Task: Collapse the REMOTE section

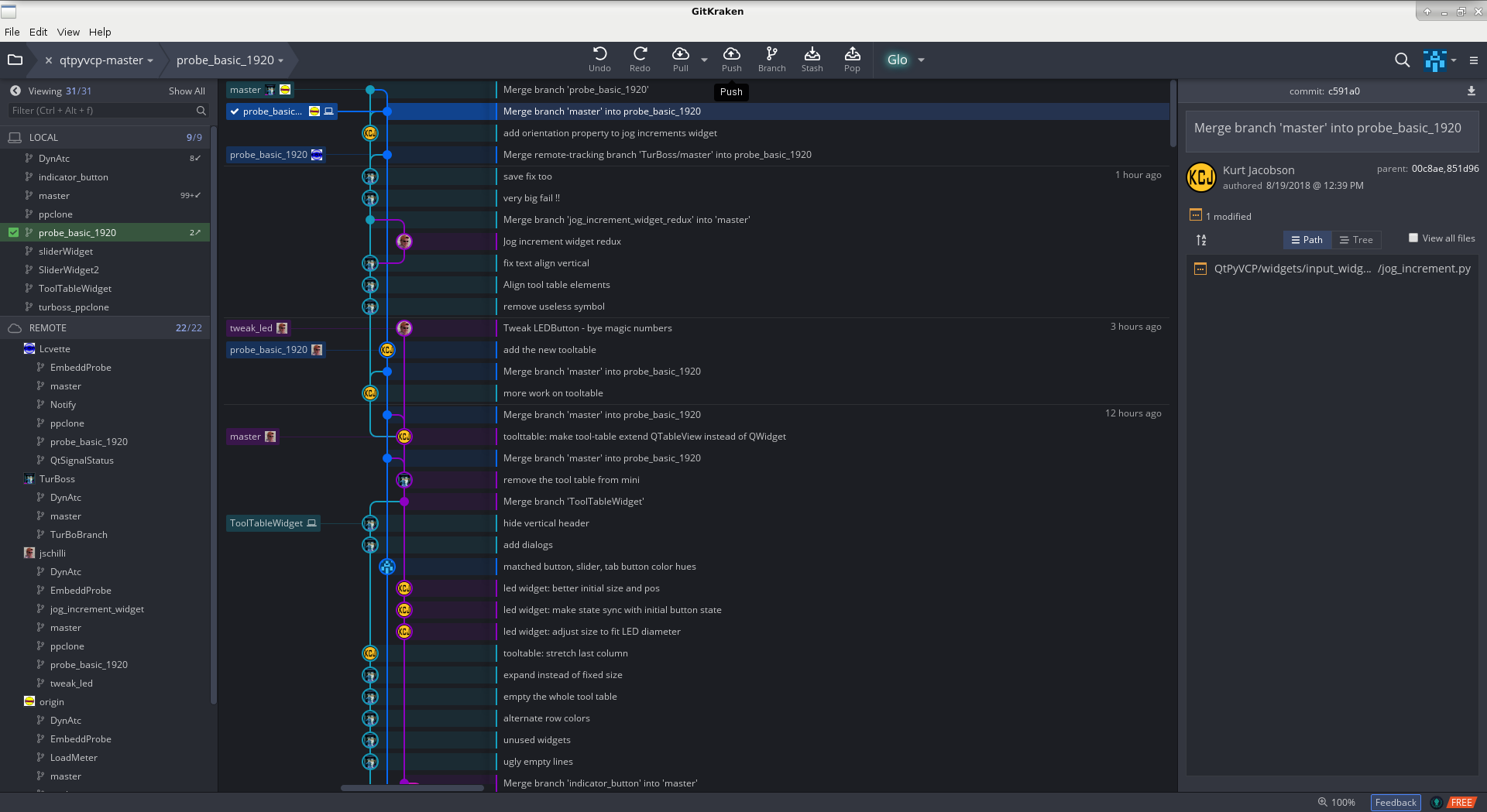Action: click(x=48, y=328)
